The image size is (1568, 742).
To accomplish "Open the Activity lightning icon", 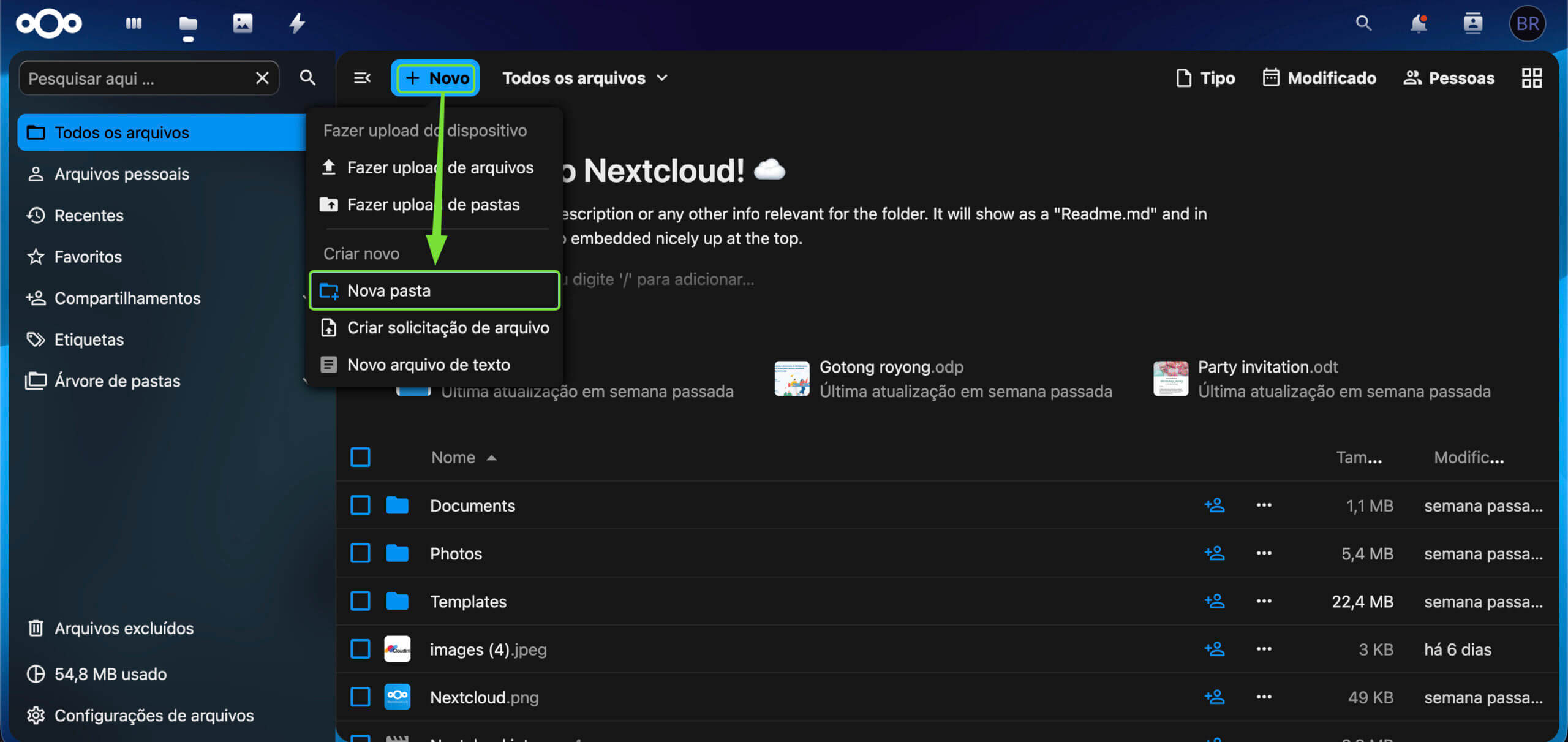I will (x=297, y=24).
